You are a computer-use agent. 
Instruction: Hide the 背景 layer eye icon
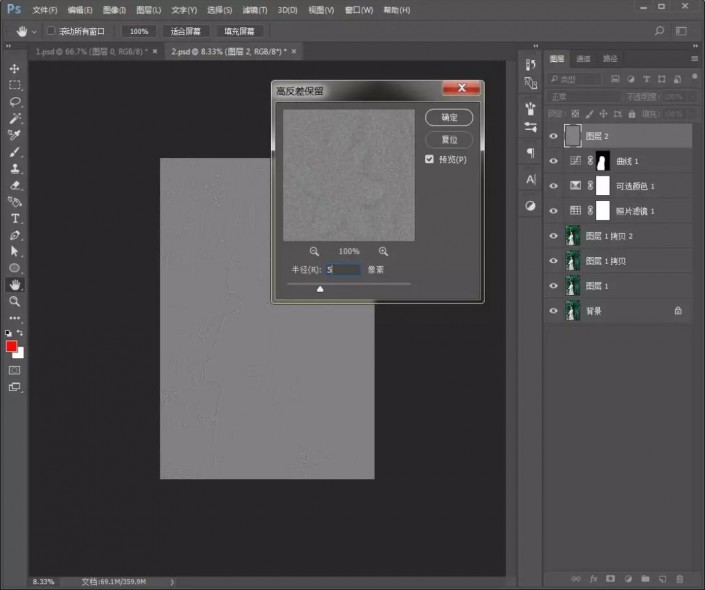coord(553,311)
